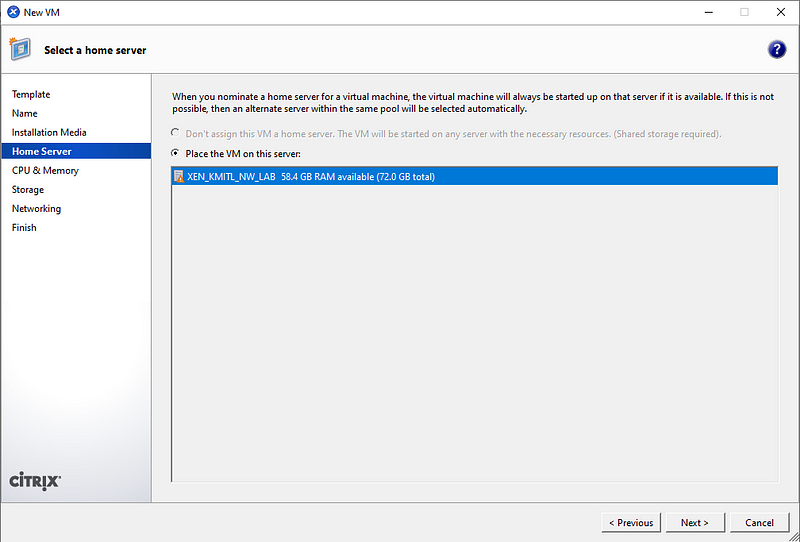This screenshot has height=542, width=800.
Task: Select the XEN_KMITL_NW_LAB server row
Action: point(474,177)
